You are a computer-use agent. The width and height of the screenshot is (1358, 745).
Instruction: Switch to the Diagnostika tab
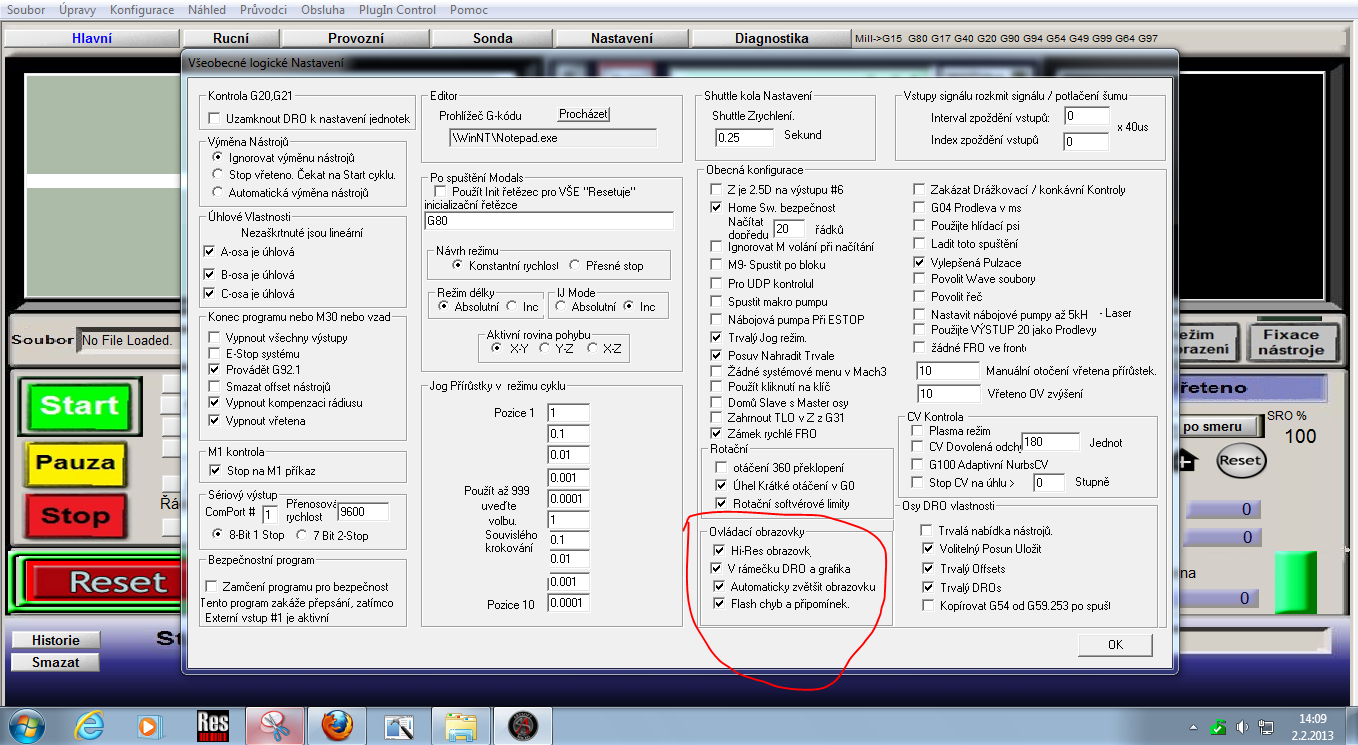click(x=771, y=38)
